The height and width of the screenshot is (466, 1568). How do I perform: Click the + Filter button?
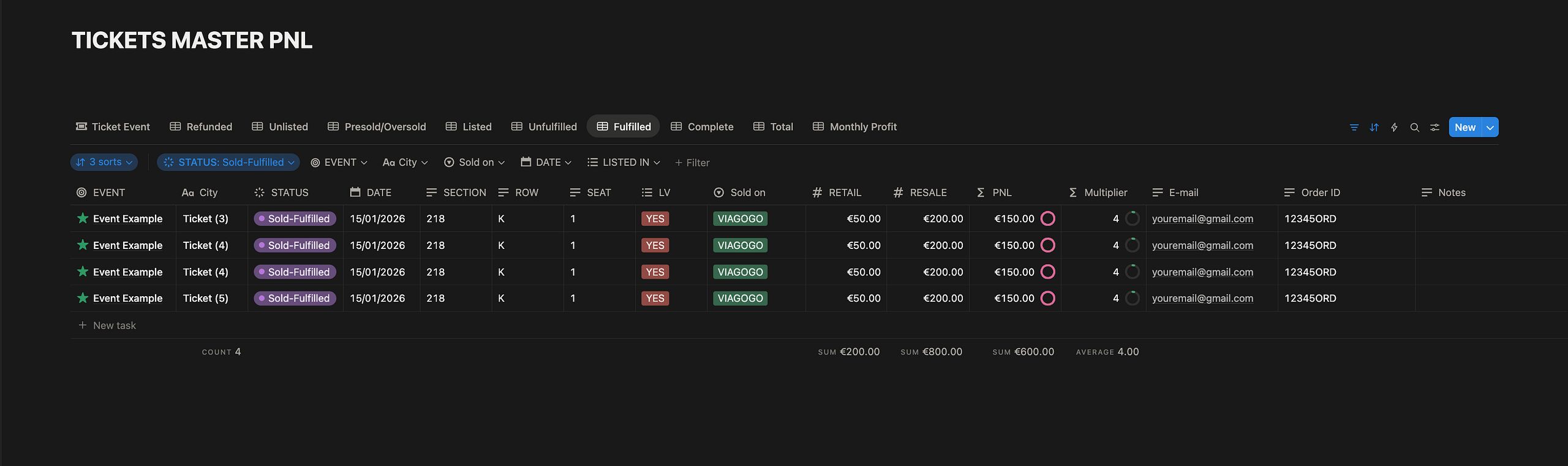[692, 162]
